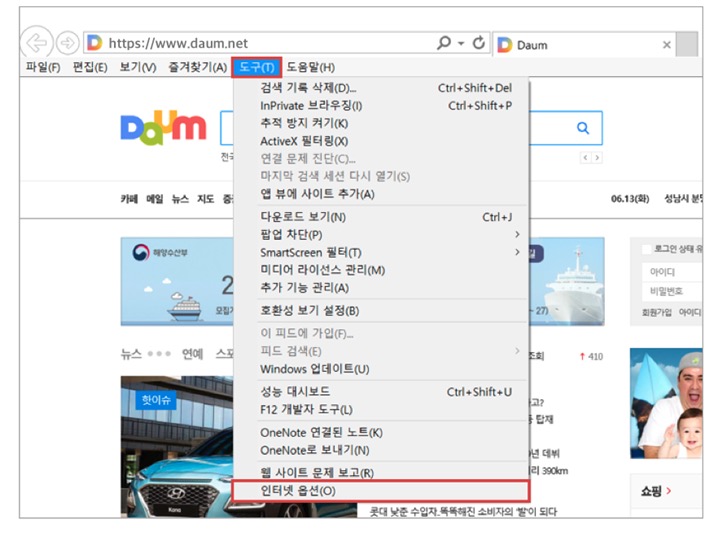Open the 해양수산부 banner ad
Screen dimensions: 721x533
click(x=177, y=281)
